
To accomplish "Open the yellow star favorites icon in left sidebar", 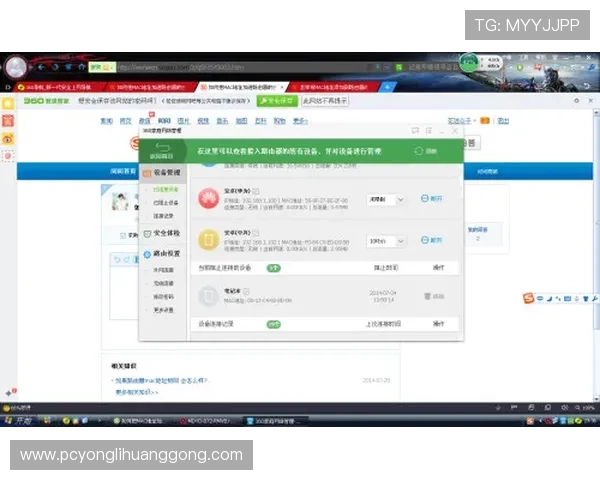I will click(8, 103).
